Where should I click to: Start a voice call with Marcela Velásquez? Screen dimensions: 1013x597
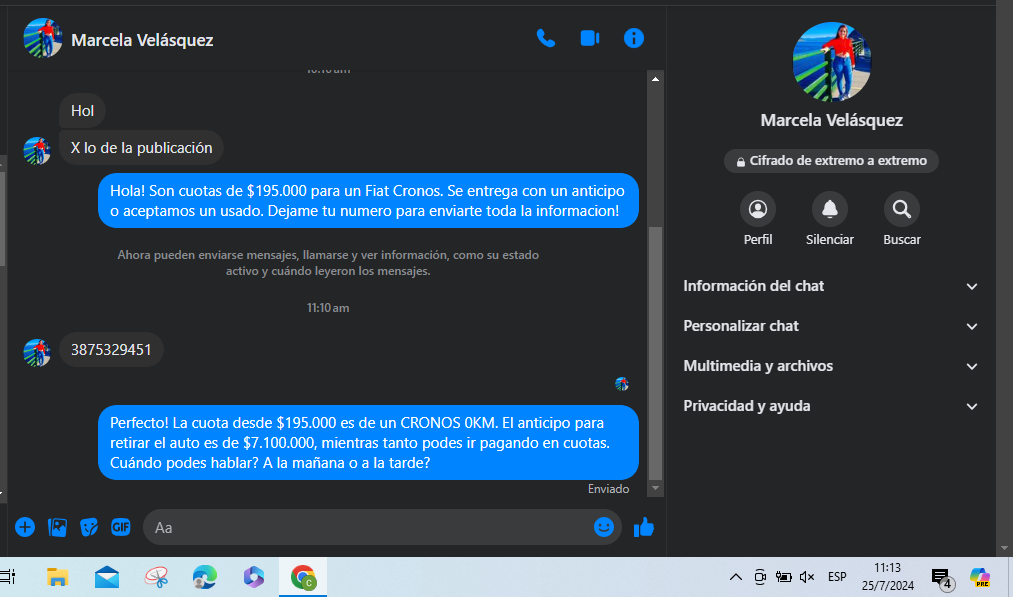pyautogui.click(x=545, y=39)
